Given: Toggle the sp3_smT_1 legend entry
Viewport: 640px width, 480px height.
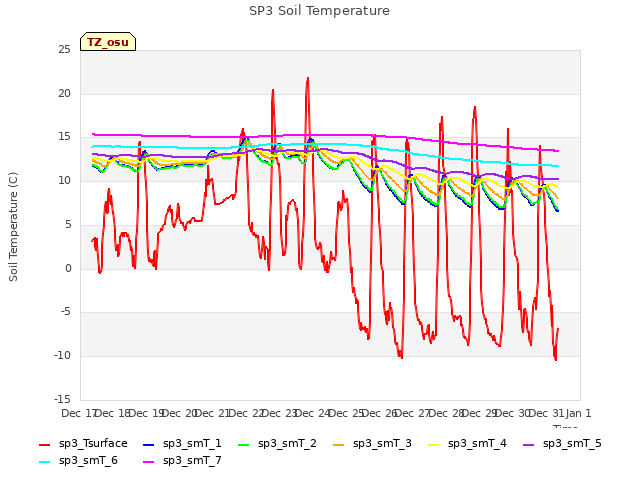Looking at the screenshot, I should (182, 444).
